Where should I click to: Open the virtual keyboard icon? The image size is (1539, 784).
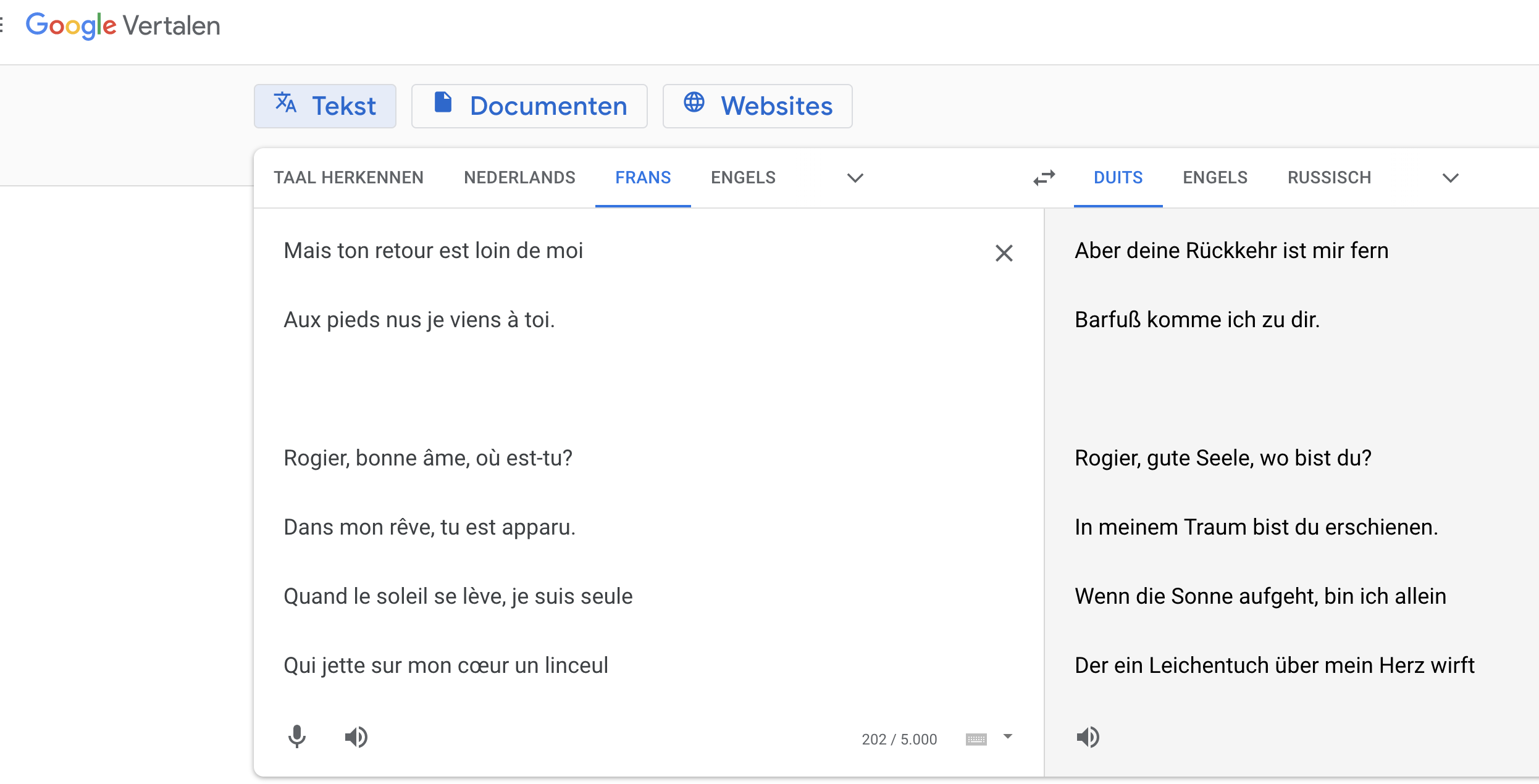[x=976, y=739]
